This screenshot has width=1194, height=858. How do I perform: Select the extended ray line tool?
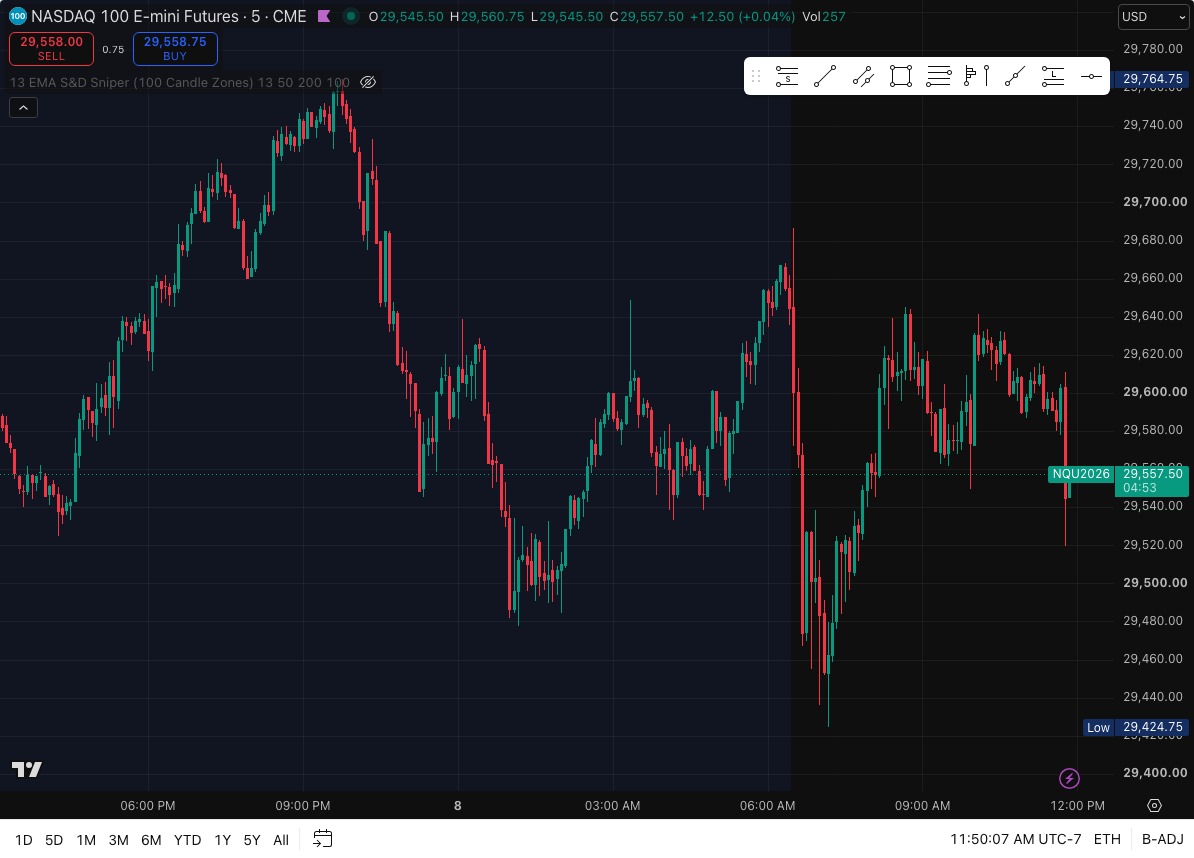point(1015,76)
